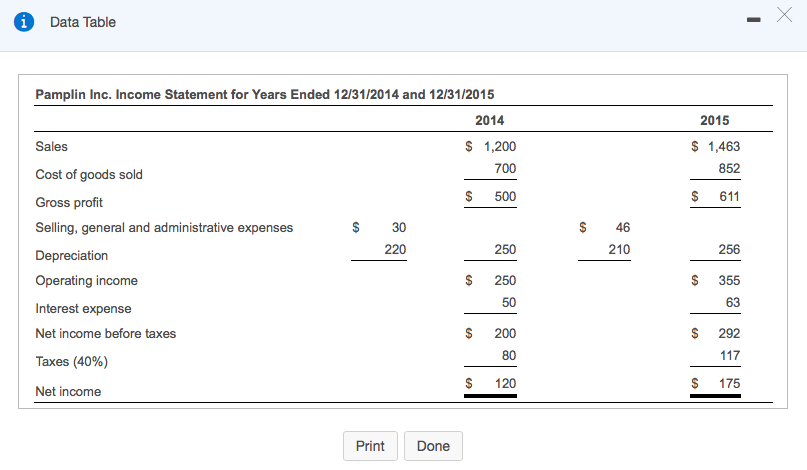
Task: Click the 2014 taxes value 80
Action: click(509, 356)
